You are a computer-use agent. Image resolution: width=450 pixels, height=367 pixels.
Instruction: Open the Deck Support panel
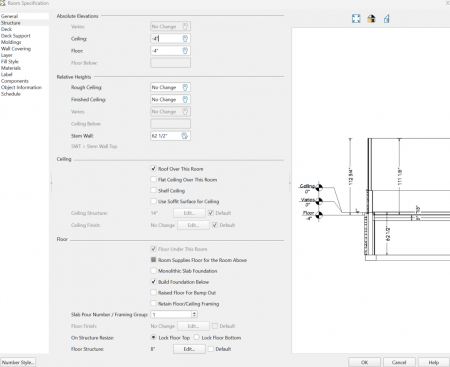click(15, 36)
